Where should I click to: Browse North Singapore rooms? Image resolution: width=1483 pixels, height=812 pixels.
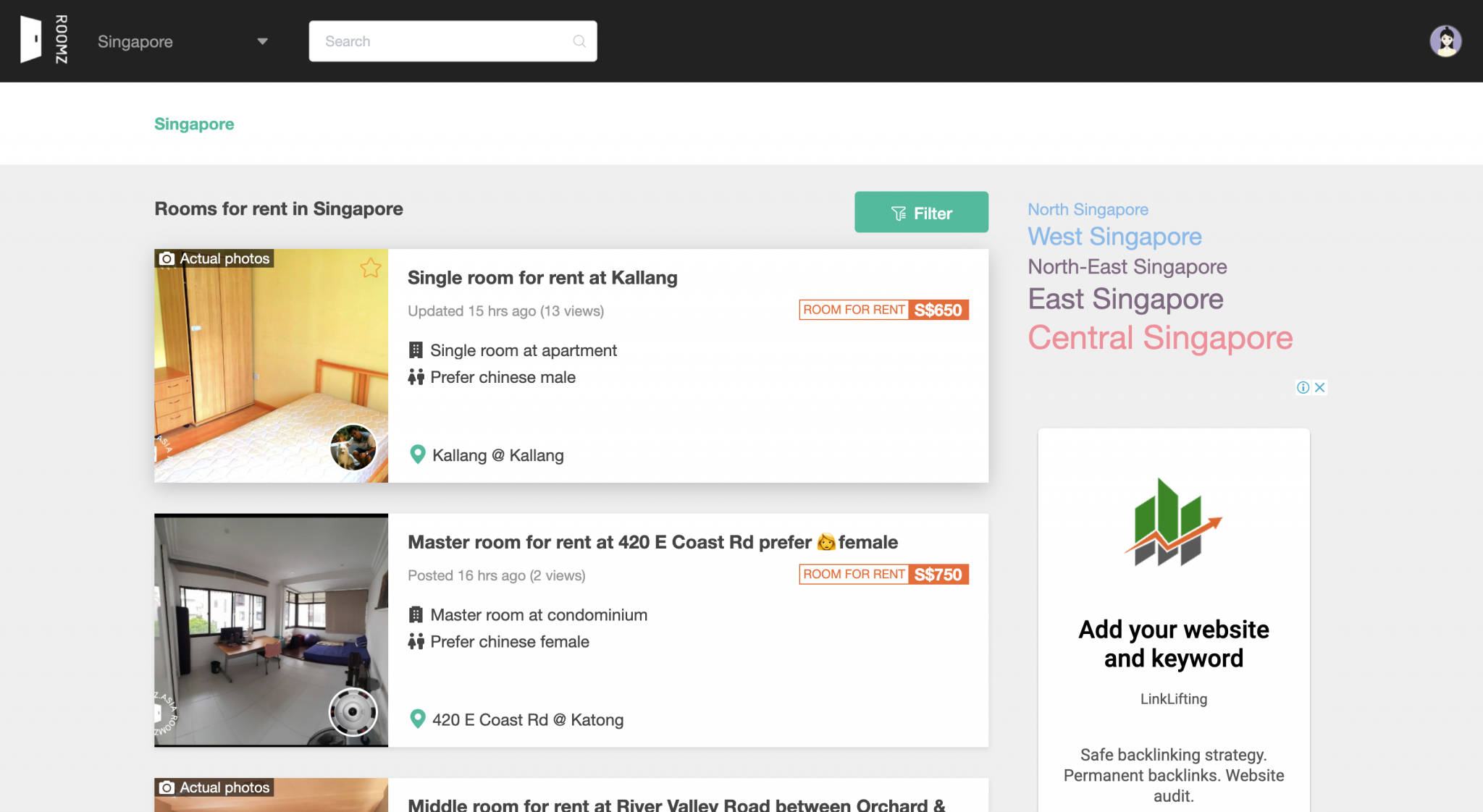tap(1088, 209)
